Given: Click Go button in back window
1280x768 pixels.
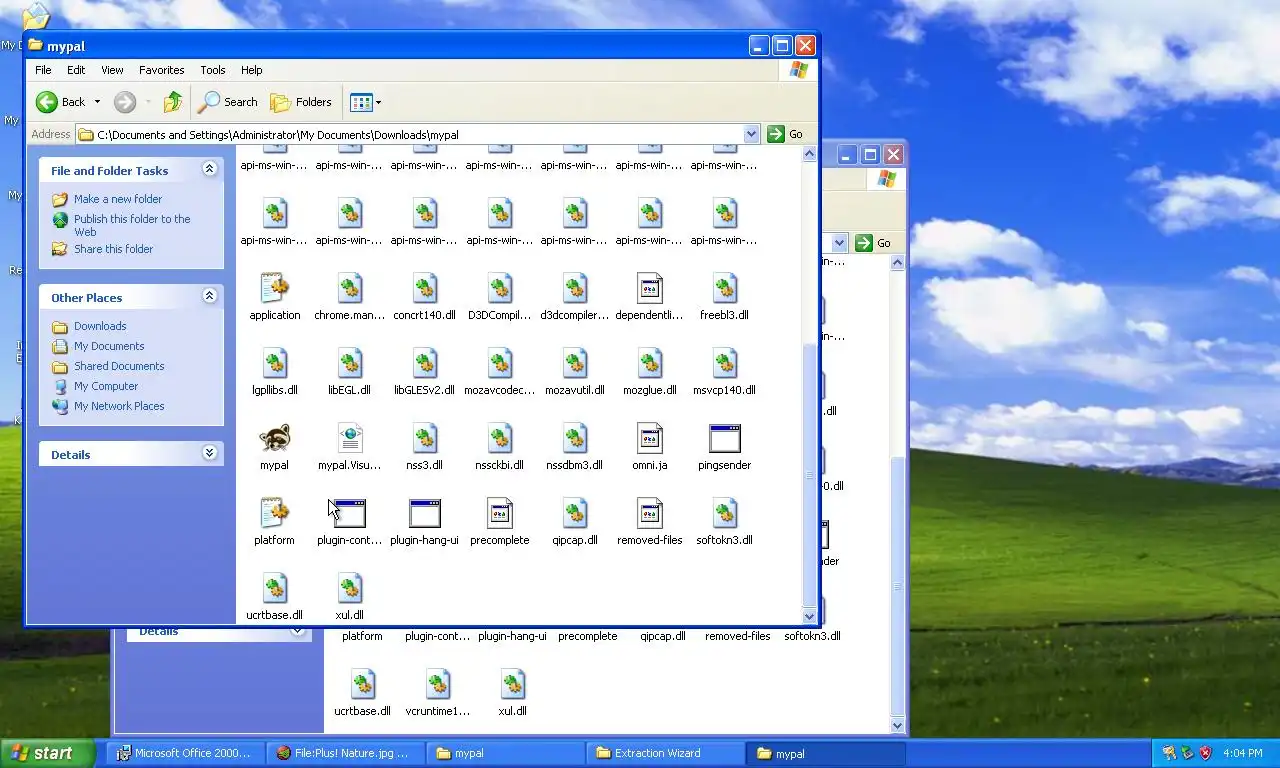Looking at the screenshot, I should 874,243.
